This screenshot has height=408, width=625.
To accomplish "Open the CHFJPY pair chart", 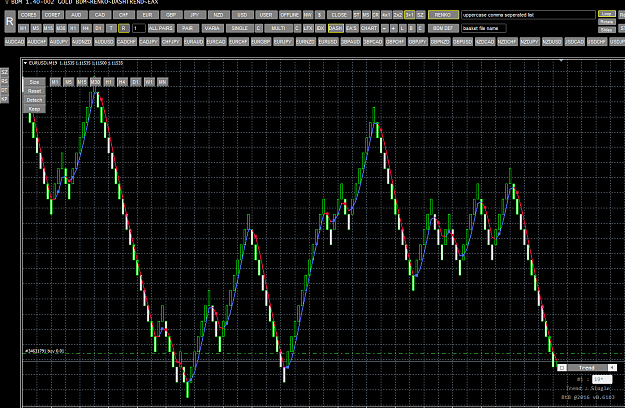I will click(x=171, y=41).
